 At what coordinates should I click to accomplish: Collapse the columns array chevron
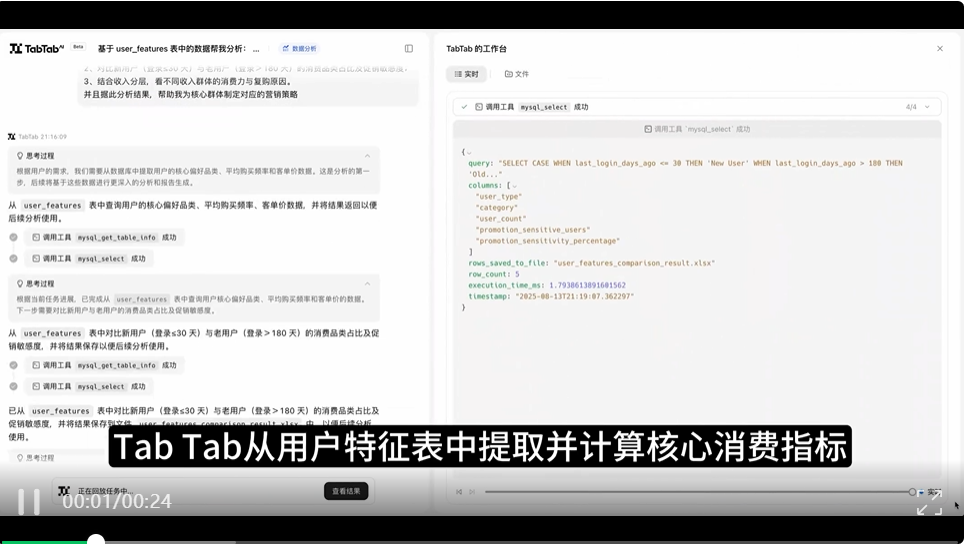[515, 186]
